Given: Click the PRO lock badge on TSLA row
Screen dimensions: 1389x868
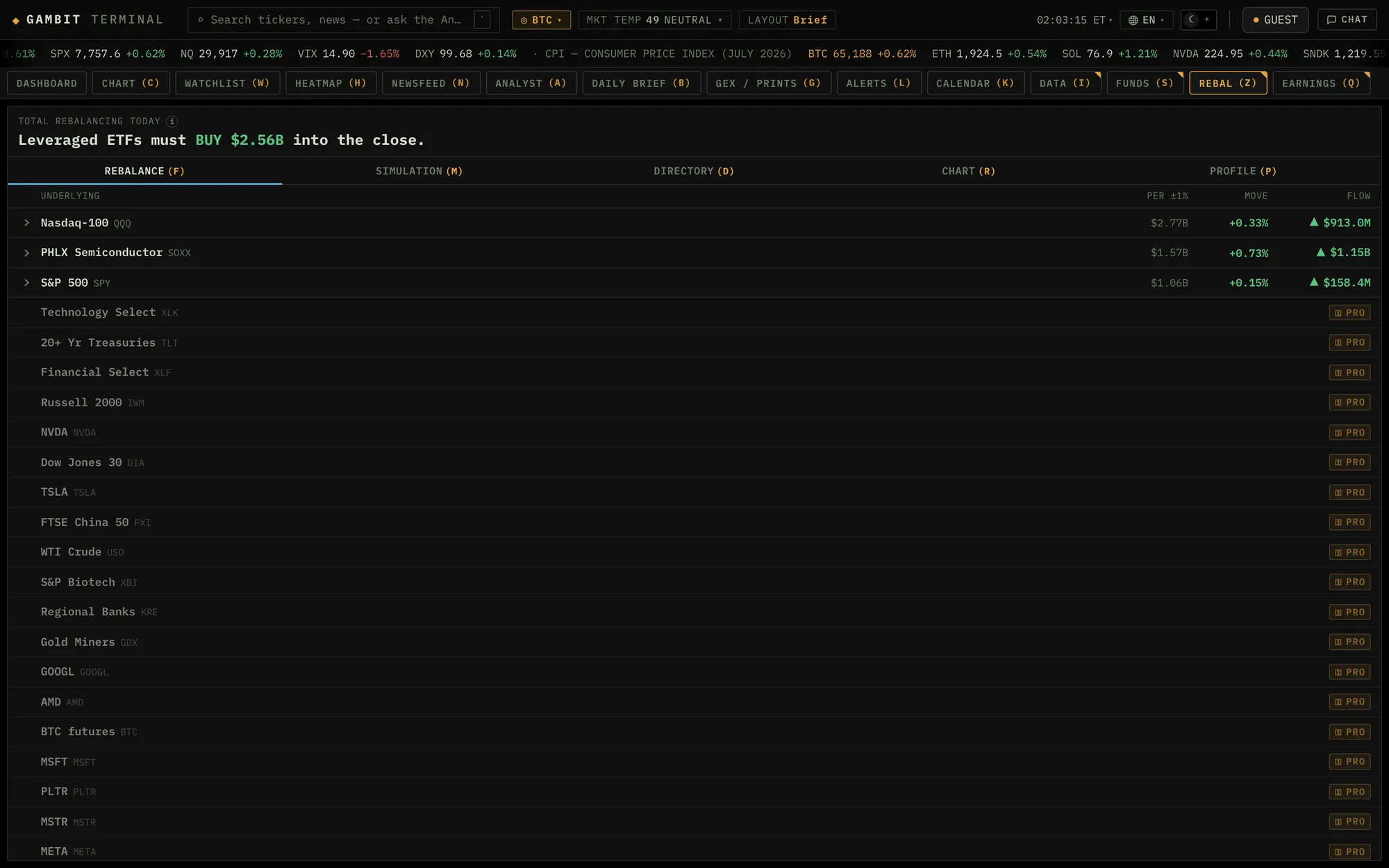Looking at the screenshot, I should (1349, 492).
